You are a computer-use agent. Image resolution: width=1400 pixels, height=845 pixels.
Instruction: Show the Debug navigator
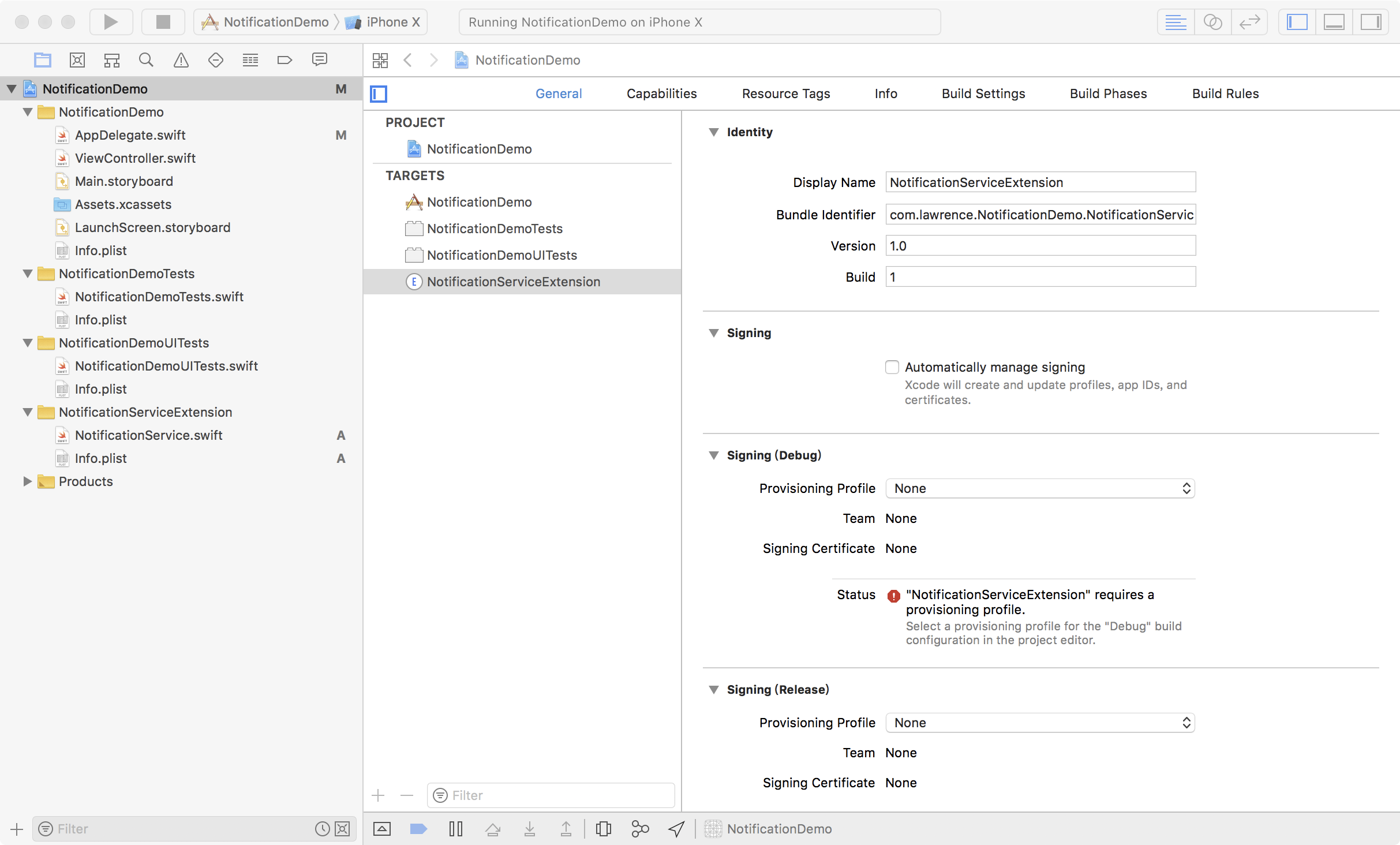click(250, 60)
